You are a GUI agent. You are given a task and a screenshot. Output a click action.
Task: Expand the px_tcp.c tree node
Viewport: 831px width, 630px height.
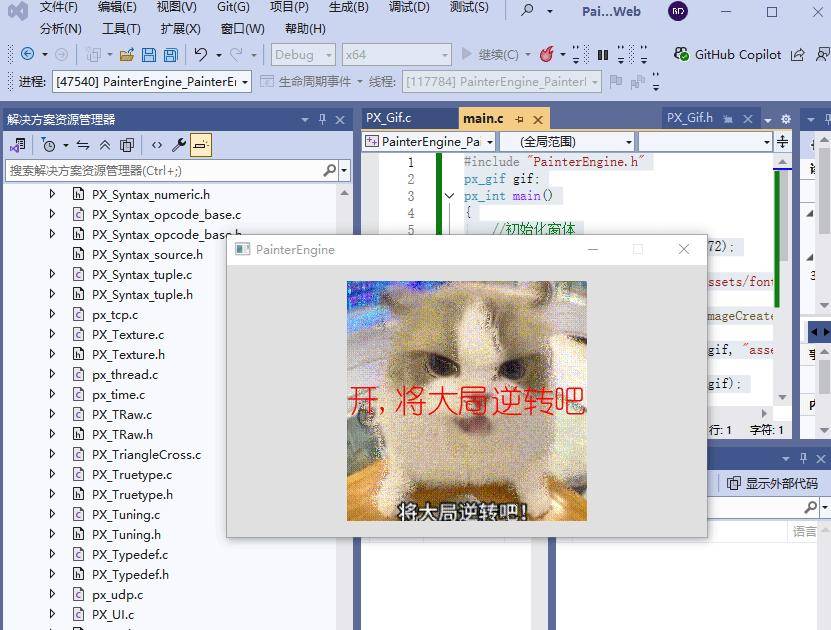point(52,314)
